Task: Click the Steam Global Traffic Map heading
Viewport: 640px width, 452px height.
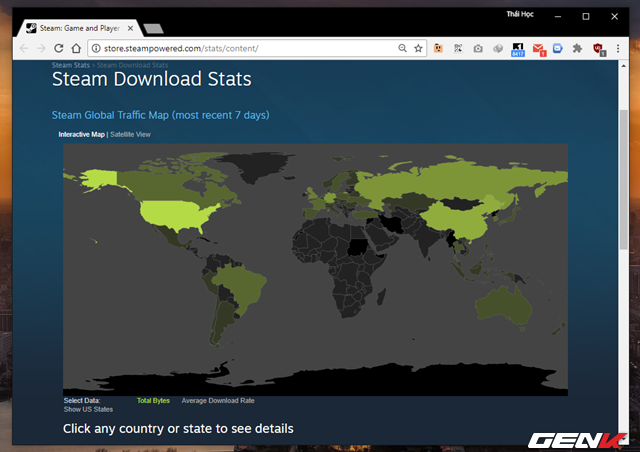Action: [x=160, y=115]
